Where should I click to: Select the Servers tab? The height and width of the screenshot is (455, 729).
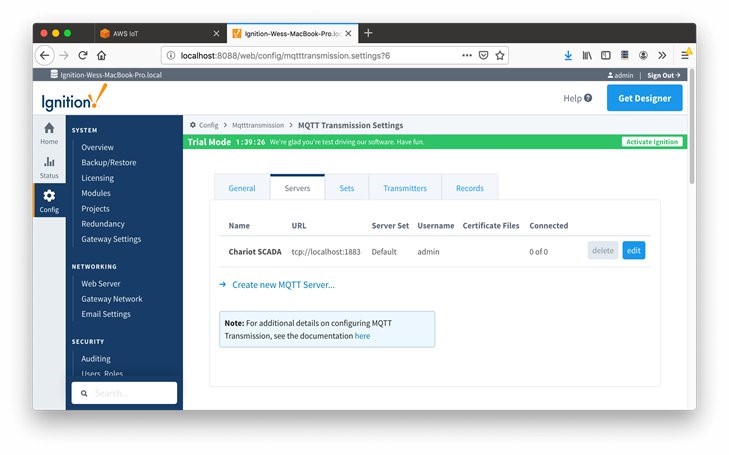point(297,188)
